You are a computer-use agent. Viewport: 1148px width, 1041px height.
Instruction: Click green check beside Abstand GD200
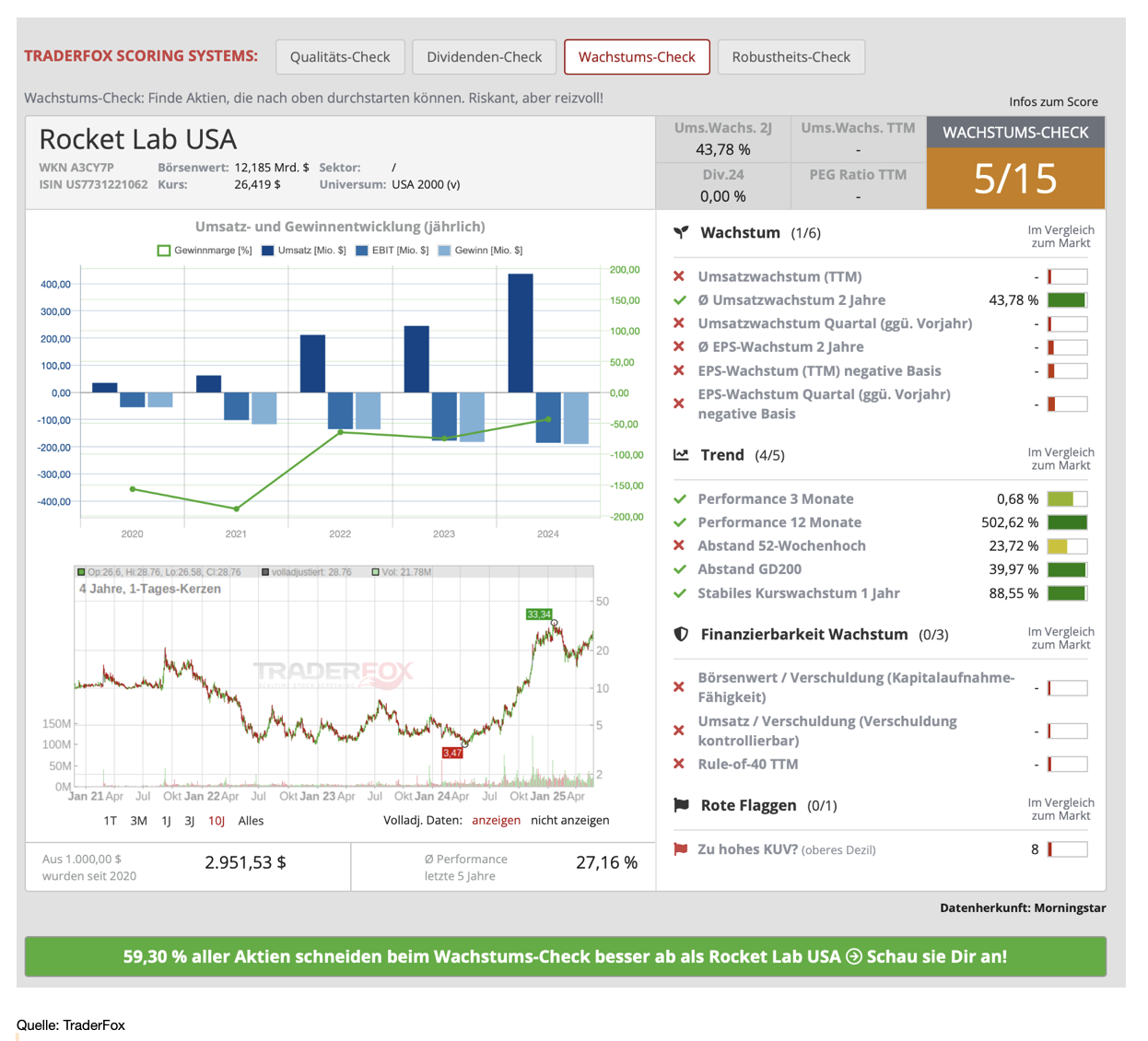click(x=679, y=569)
